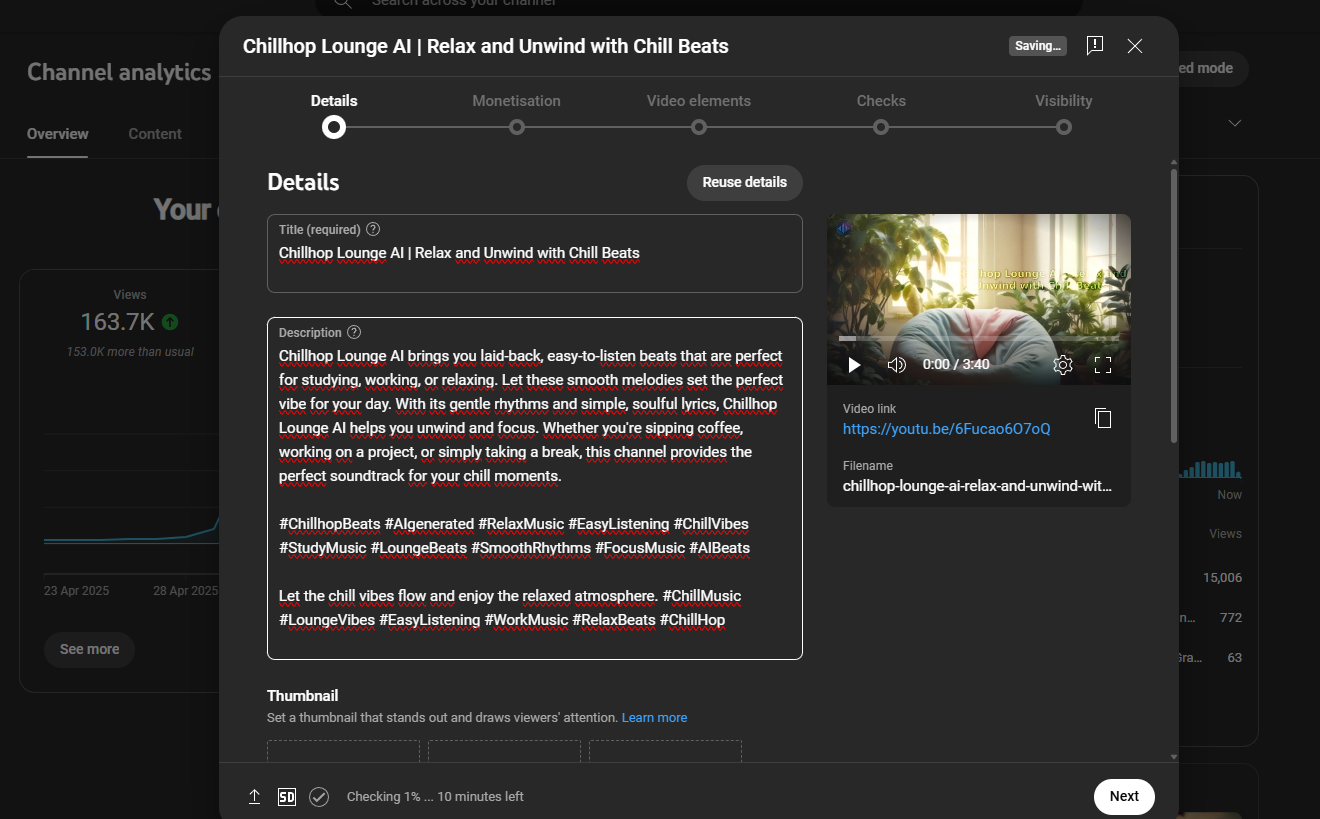Click the upload status arrow icon
This screenshot has width=1320, height=819.
255,797
